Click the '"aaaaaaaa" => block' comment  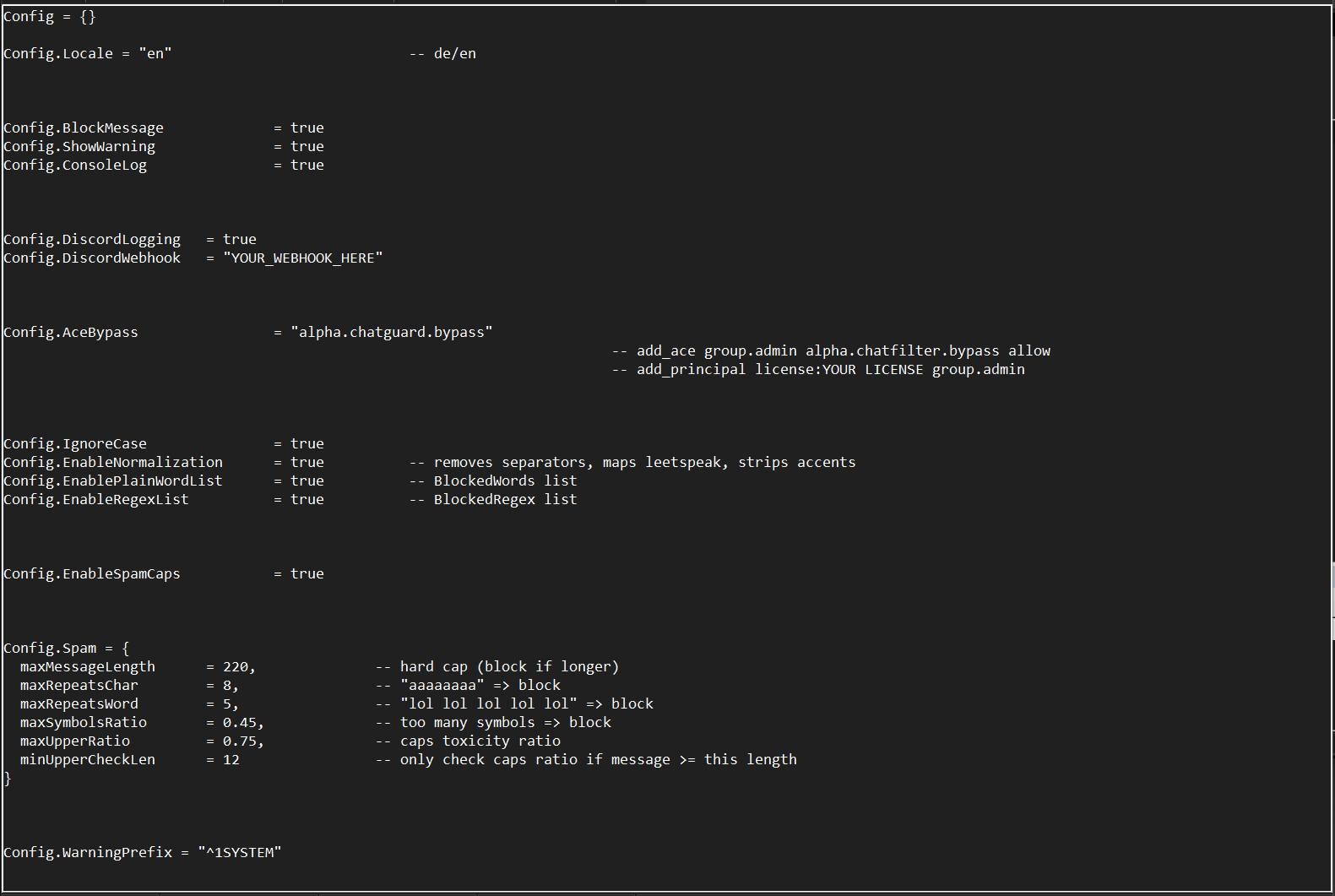[468, 685]
